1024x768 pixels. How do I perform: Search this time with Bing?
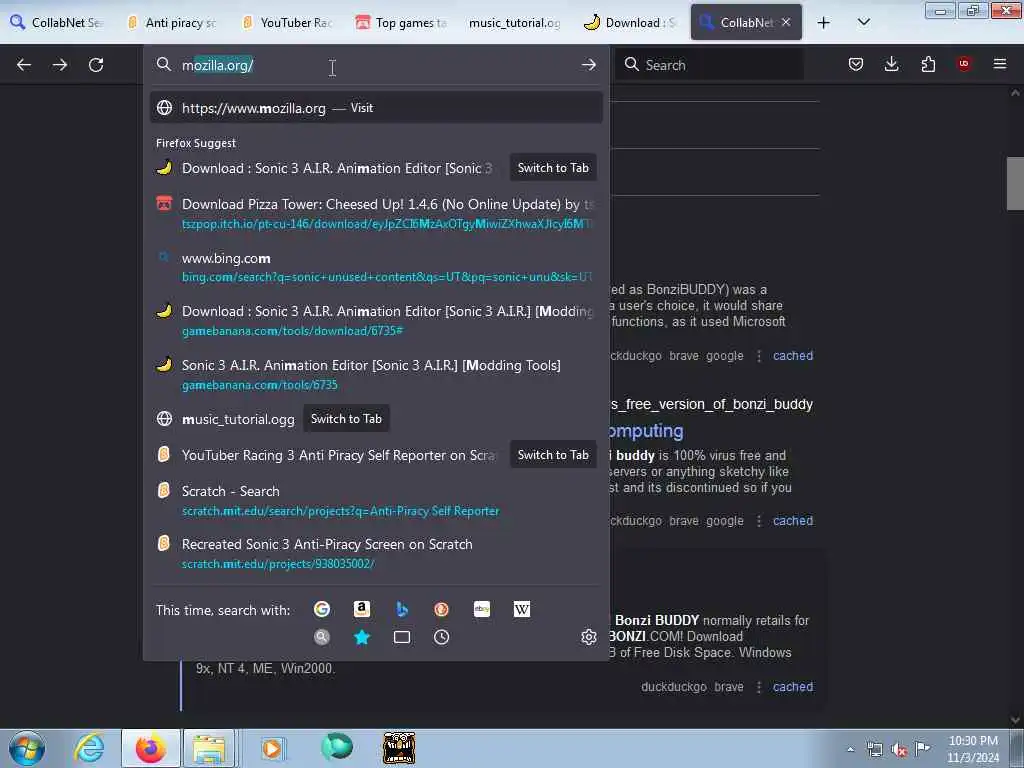click(402, 609)
